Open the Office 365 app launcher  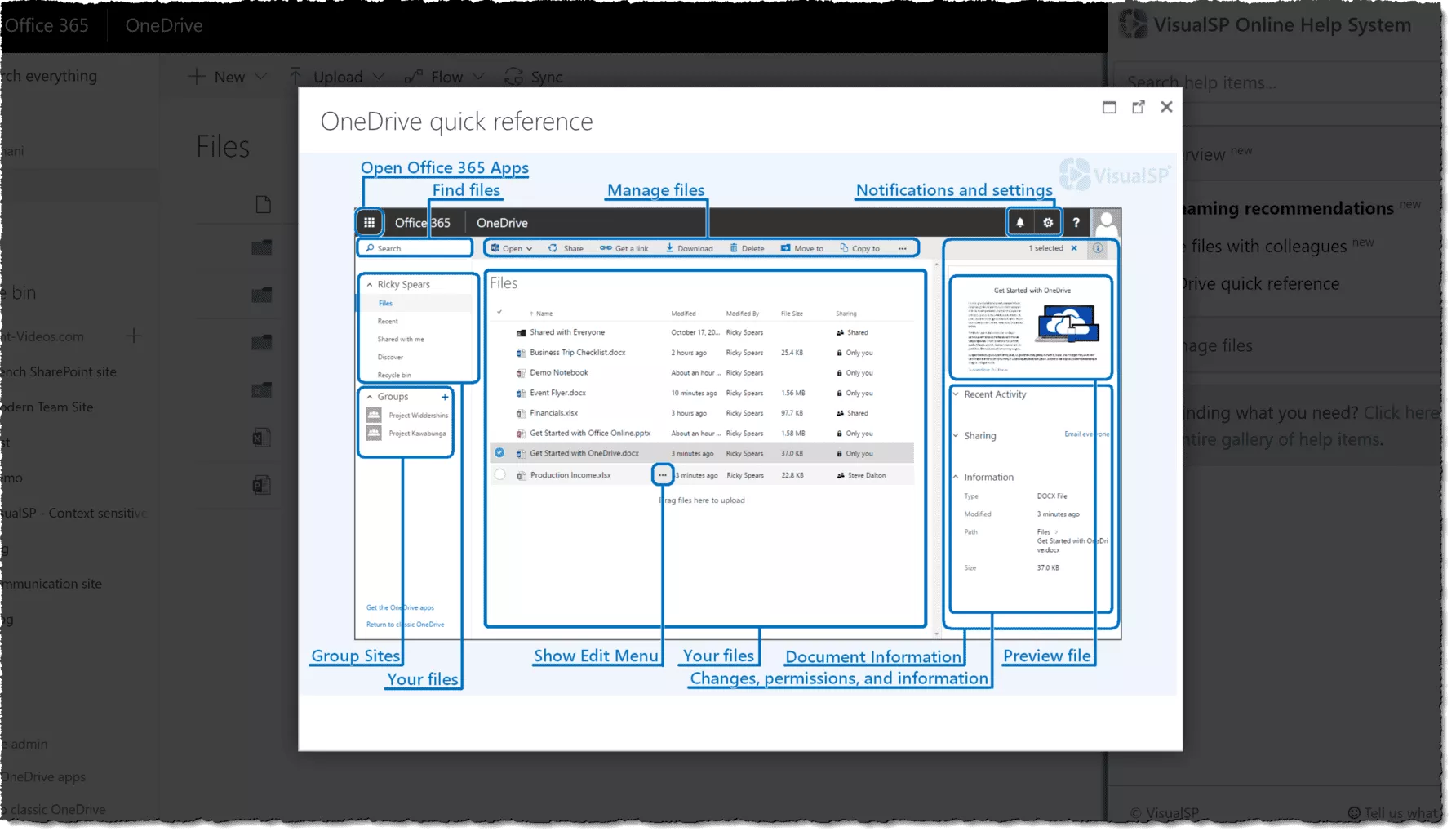[x=370, y=221]
